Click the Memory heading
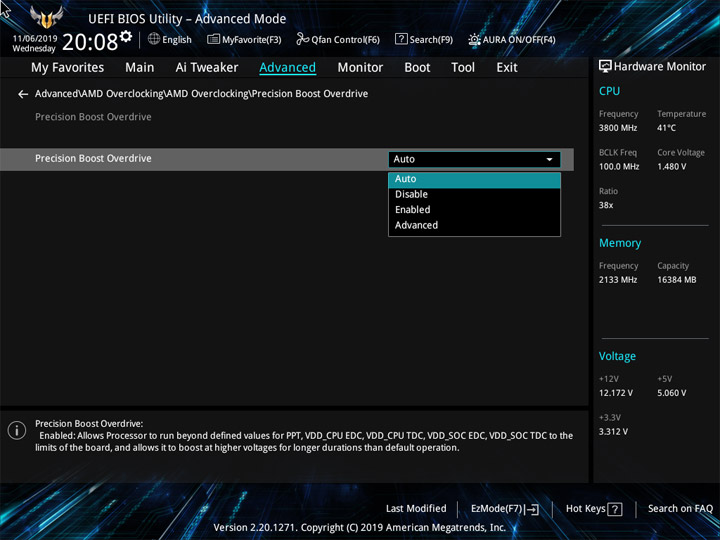Viewport: 720px width, 540px height. tap(620, 243)
